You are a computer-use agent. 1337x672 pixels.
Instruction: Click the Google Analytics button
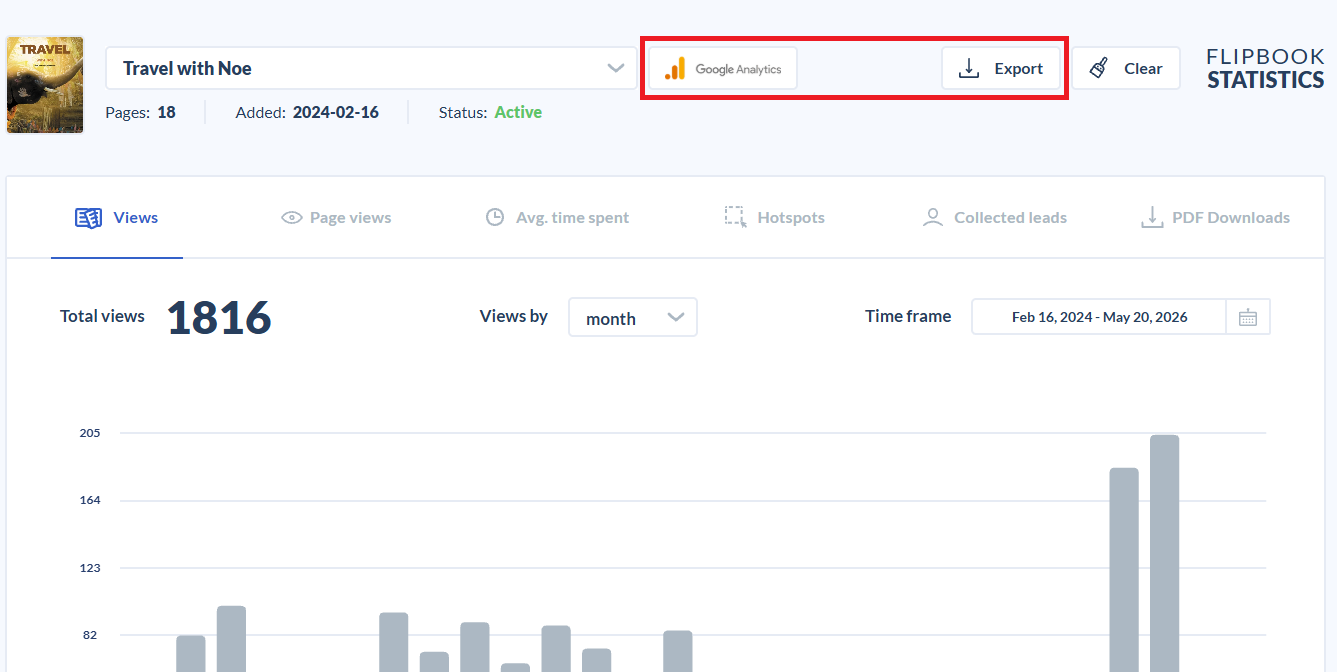[x=723, y=69]
